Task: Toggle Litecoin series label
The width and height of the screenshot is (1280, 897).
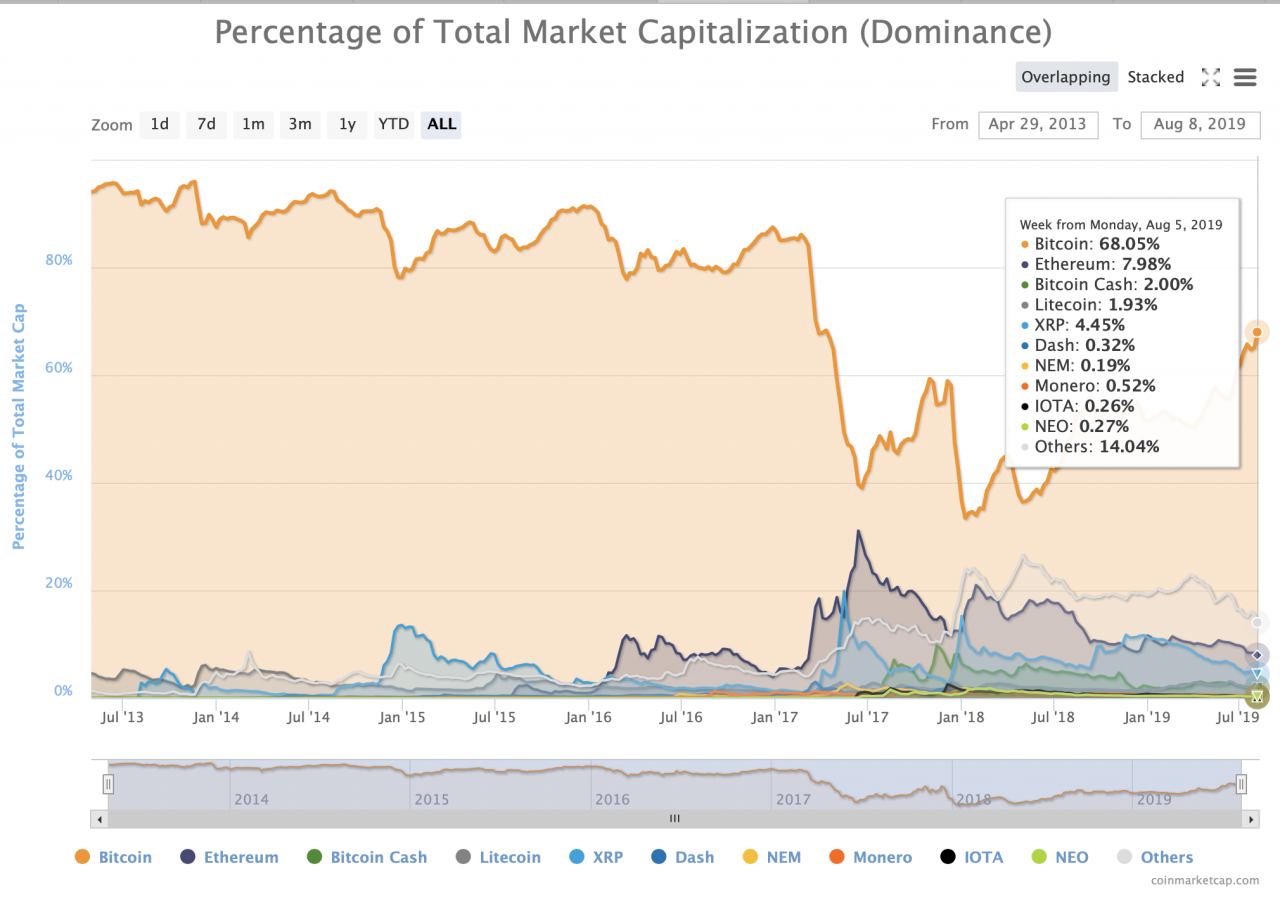Action: [x=510, y=857]
